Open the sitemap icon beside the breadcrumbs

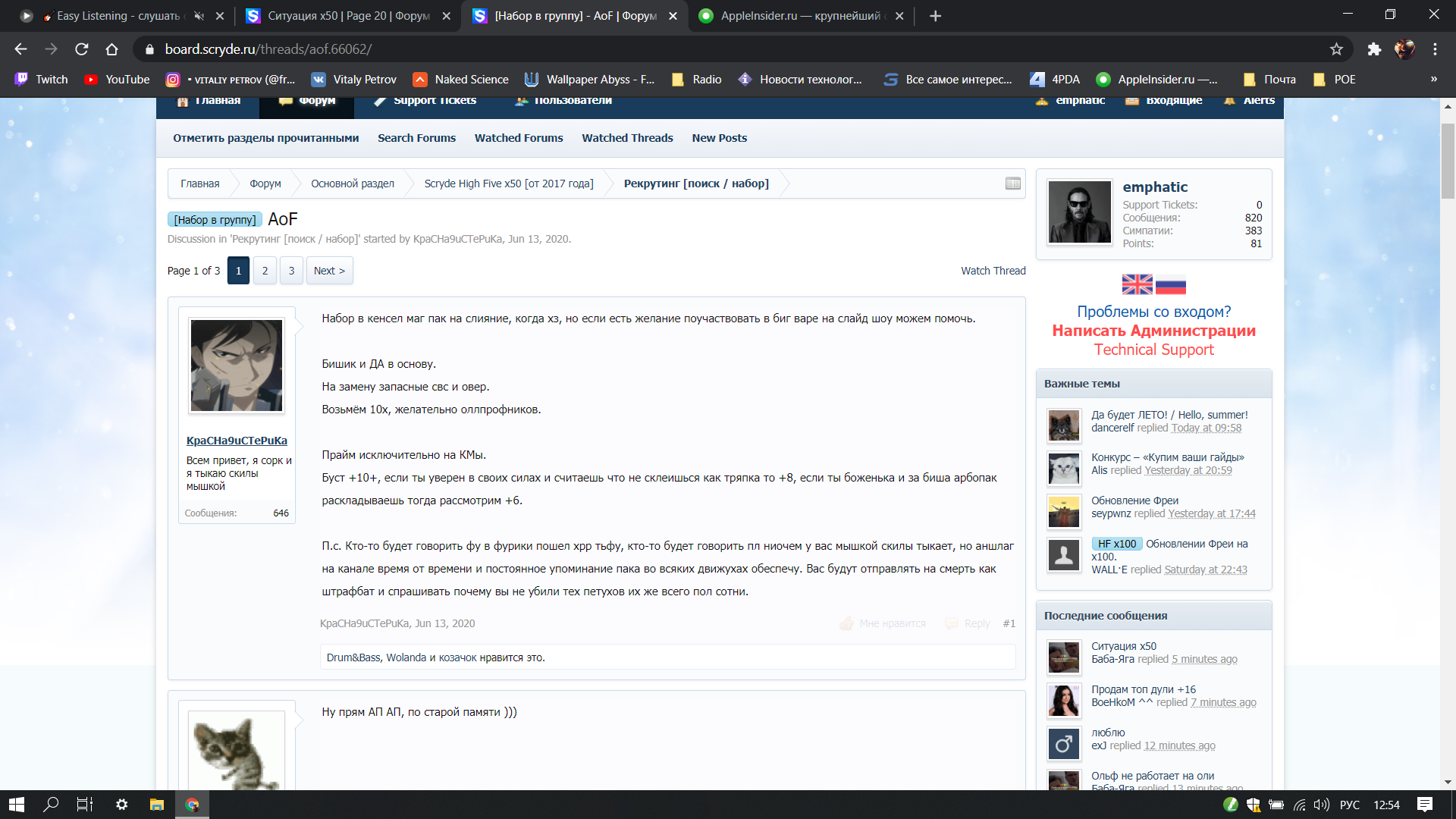click(1012, 184)
